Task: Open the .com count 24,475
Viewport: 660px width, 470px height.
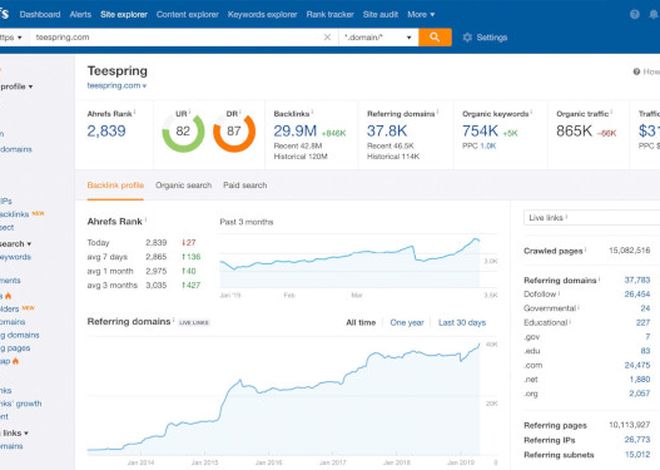Action: [637, 365]
